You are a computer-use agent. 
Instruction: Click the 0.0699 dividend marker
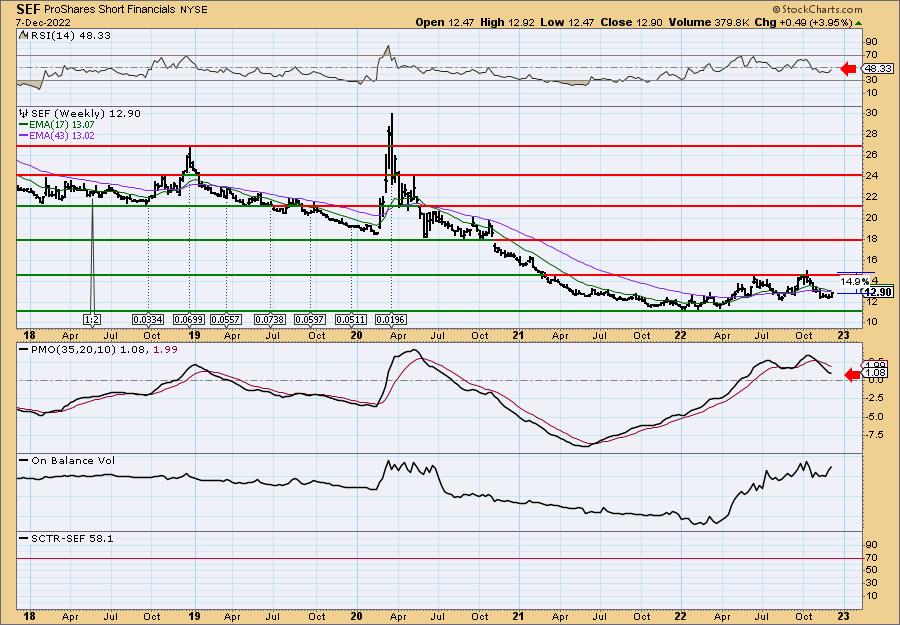coord(190,319)
